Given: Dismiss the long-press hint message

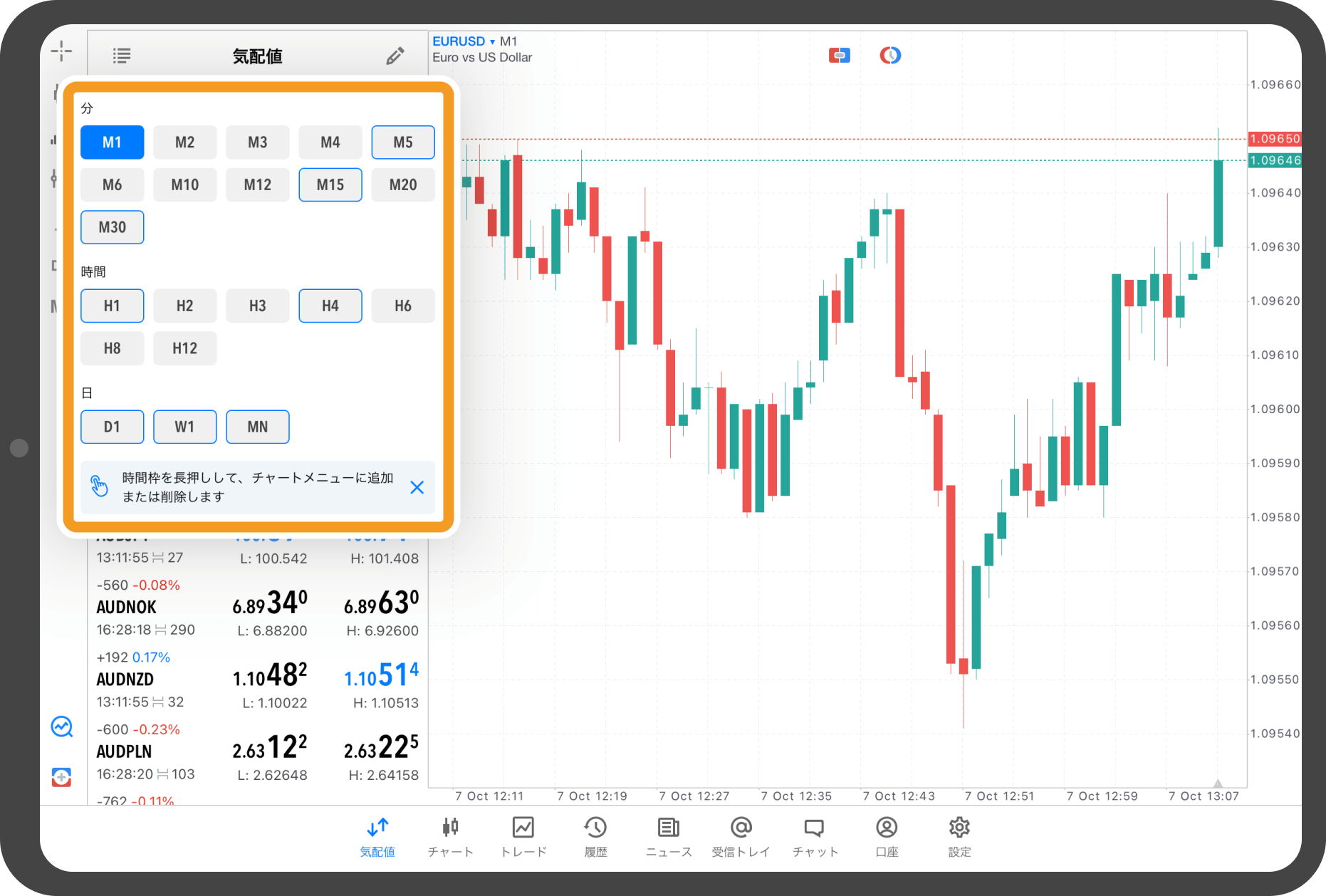Looking at the screenshot, I should (417, 487).
